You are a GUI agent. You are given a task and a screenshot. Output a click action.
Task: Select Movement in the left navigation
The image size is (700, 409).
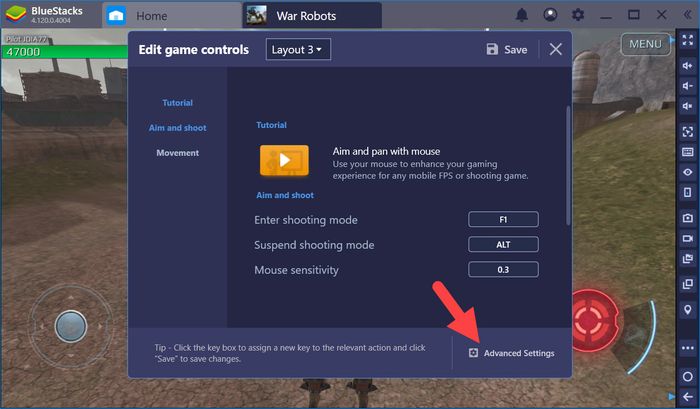(177, 153)
